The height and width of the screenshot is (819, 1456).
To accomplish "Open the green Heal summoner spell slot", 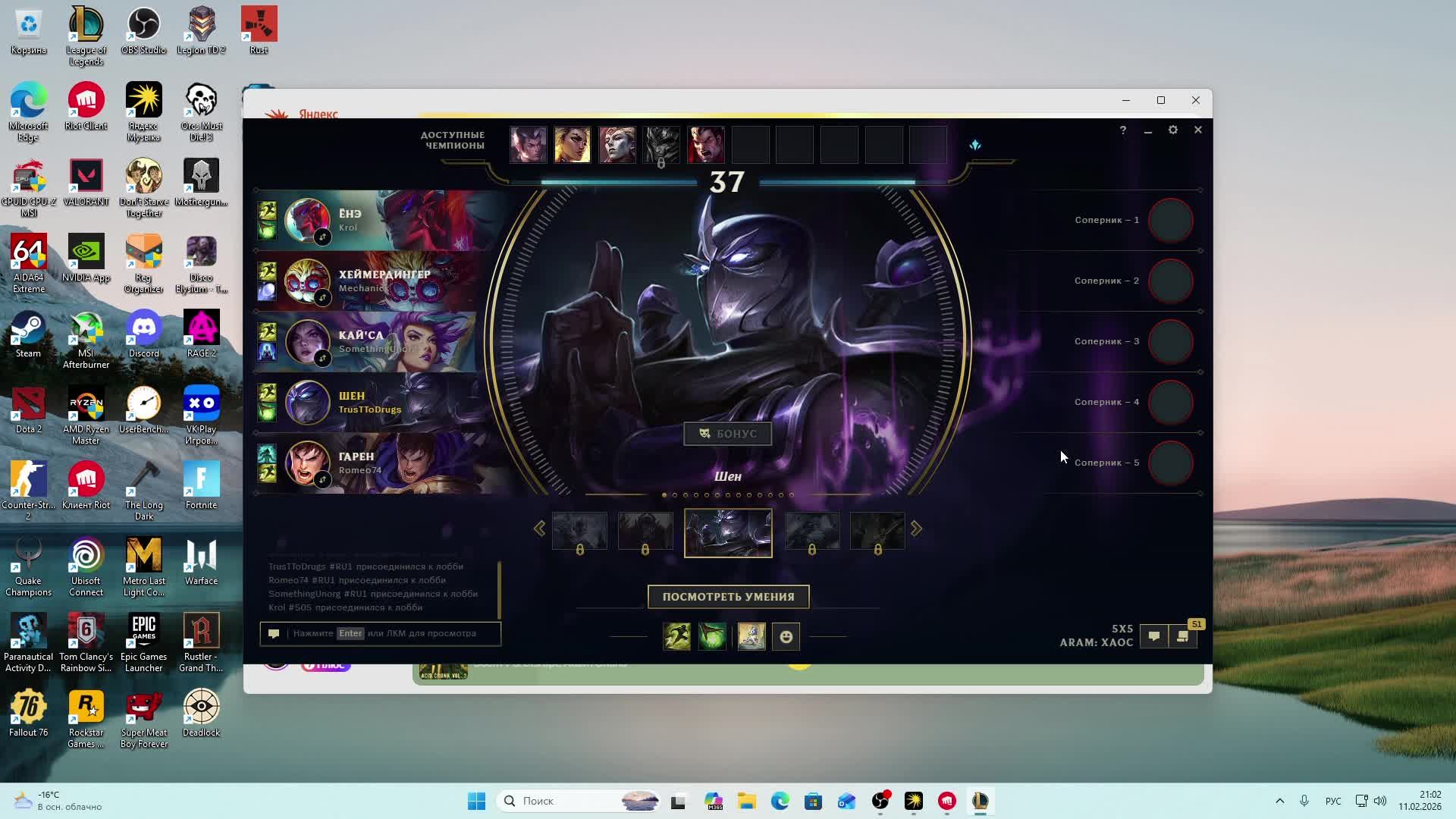I will tap(712, 637).
